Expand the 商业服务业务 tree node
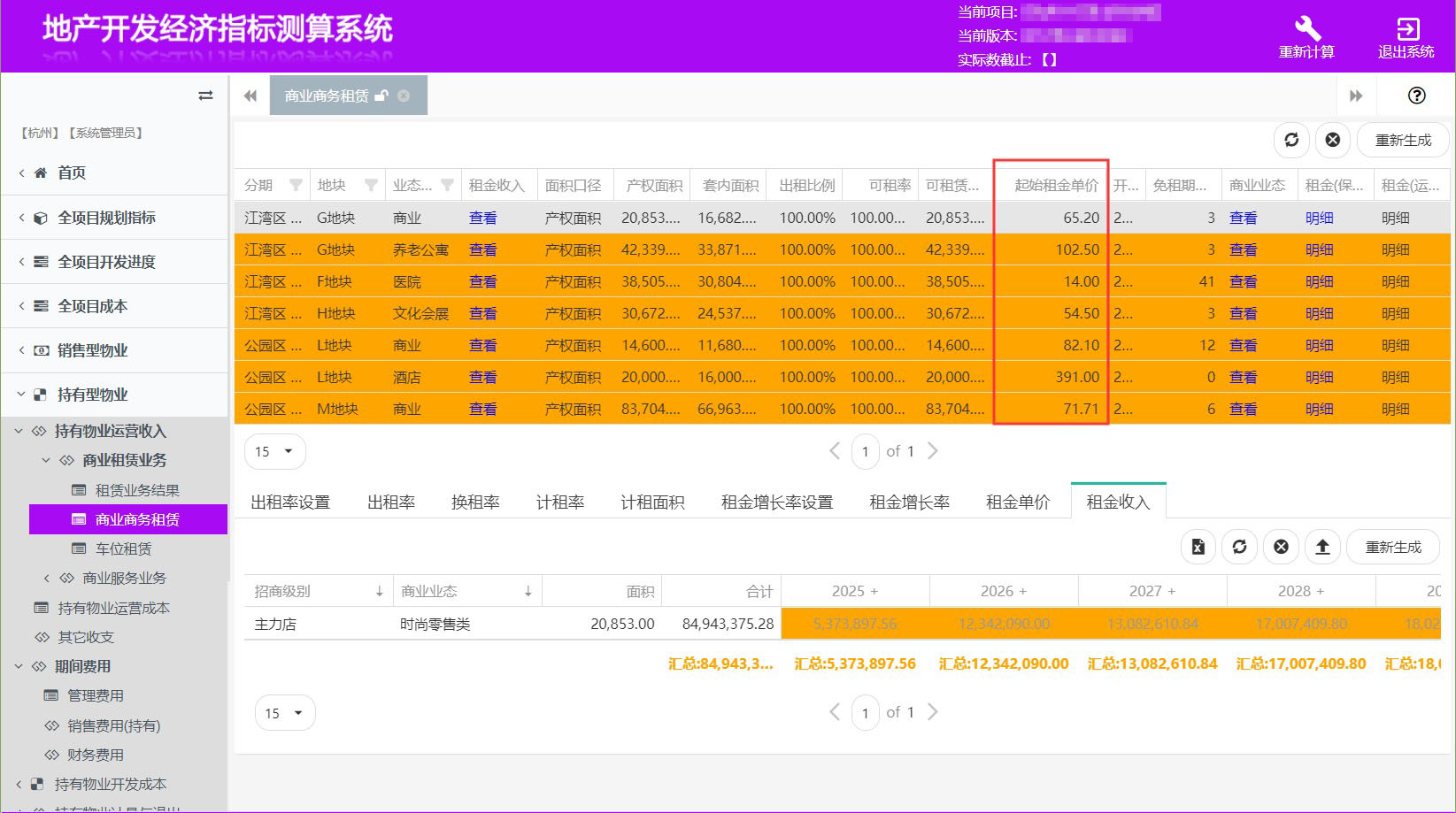 (x=47, y=578)
